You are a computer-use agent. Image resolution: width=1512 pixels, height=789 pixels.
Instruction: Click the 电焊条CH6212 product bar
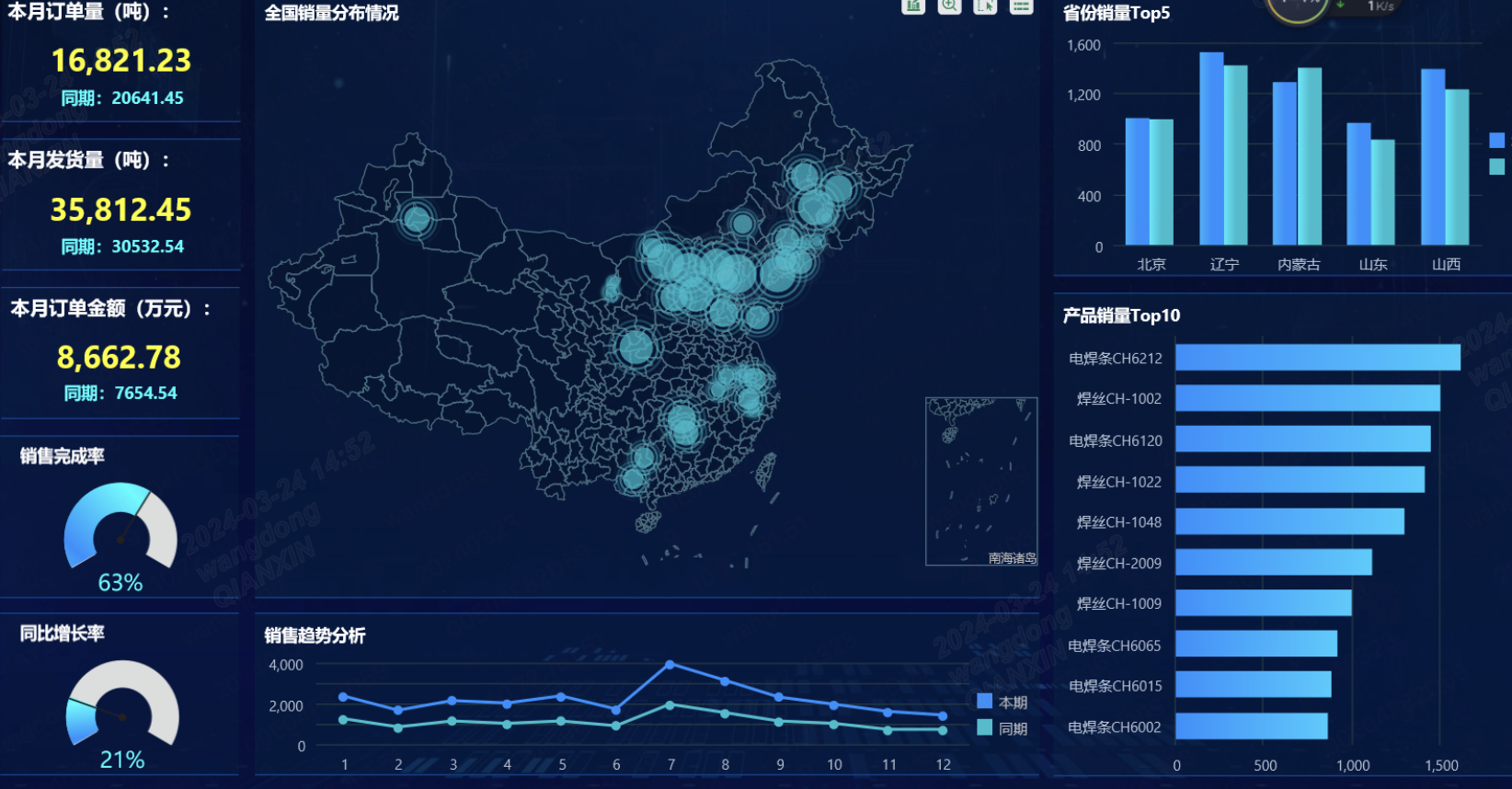1318,358
